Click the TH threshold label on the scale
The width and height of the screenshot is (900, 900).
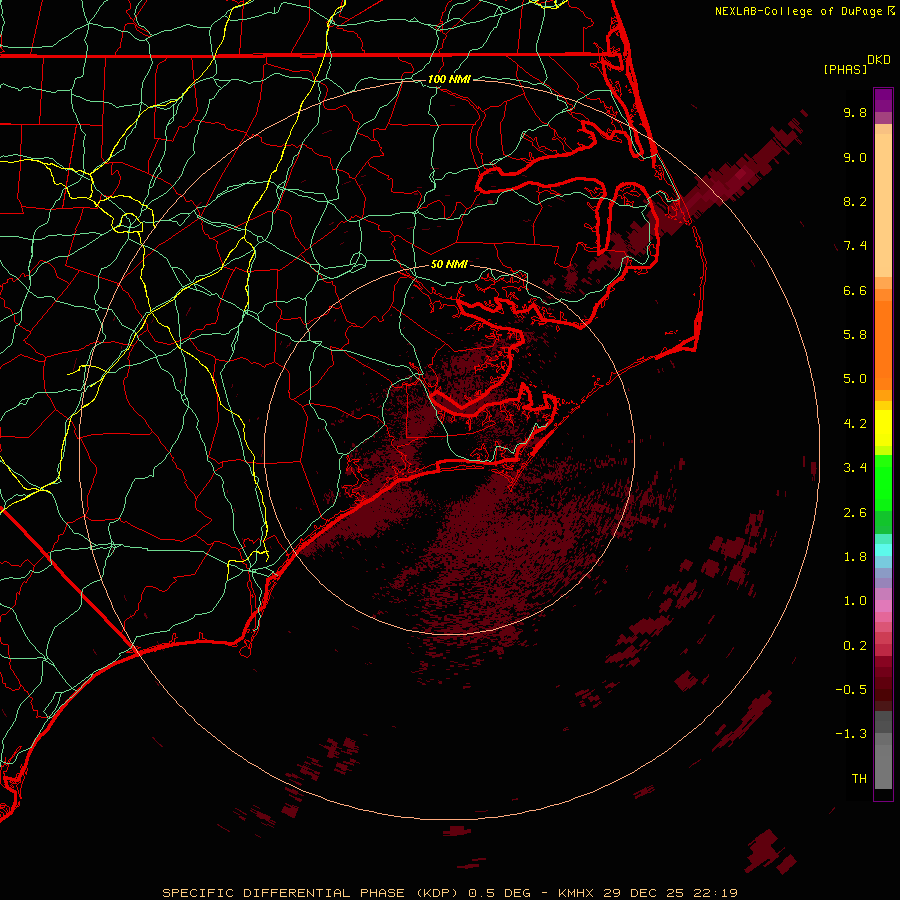(859, 779)
